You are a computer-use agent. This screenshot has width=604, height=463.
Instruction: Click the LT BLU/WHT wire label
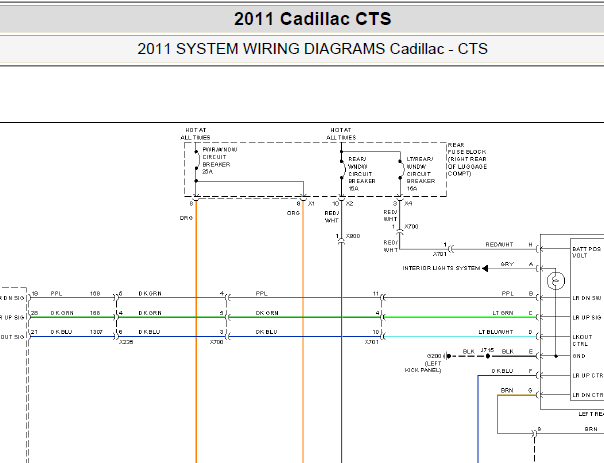495,332
